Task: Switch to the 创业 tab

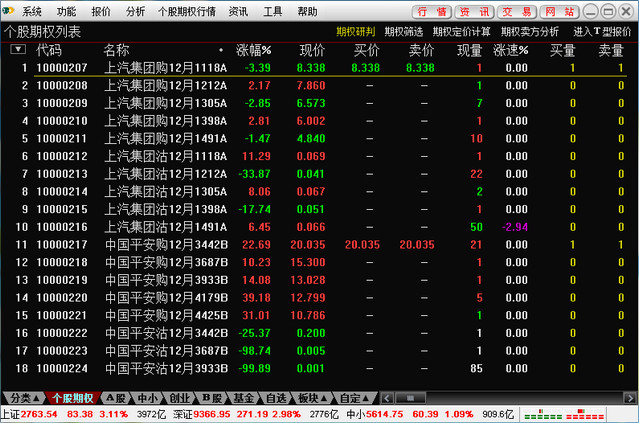Action: [174, 398]
